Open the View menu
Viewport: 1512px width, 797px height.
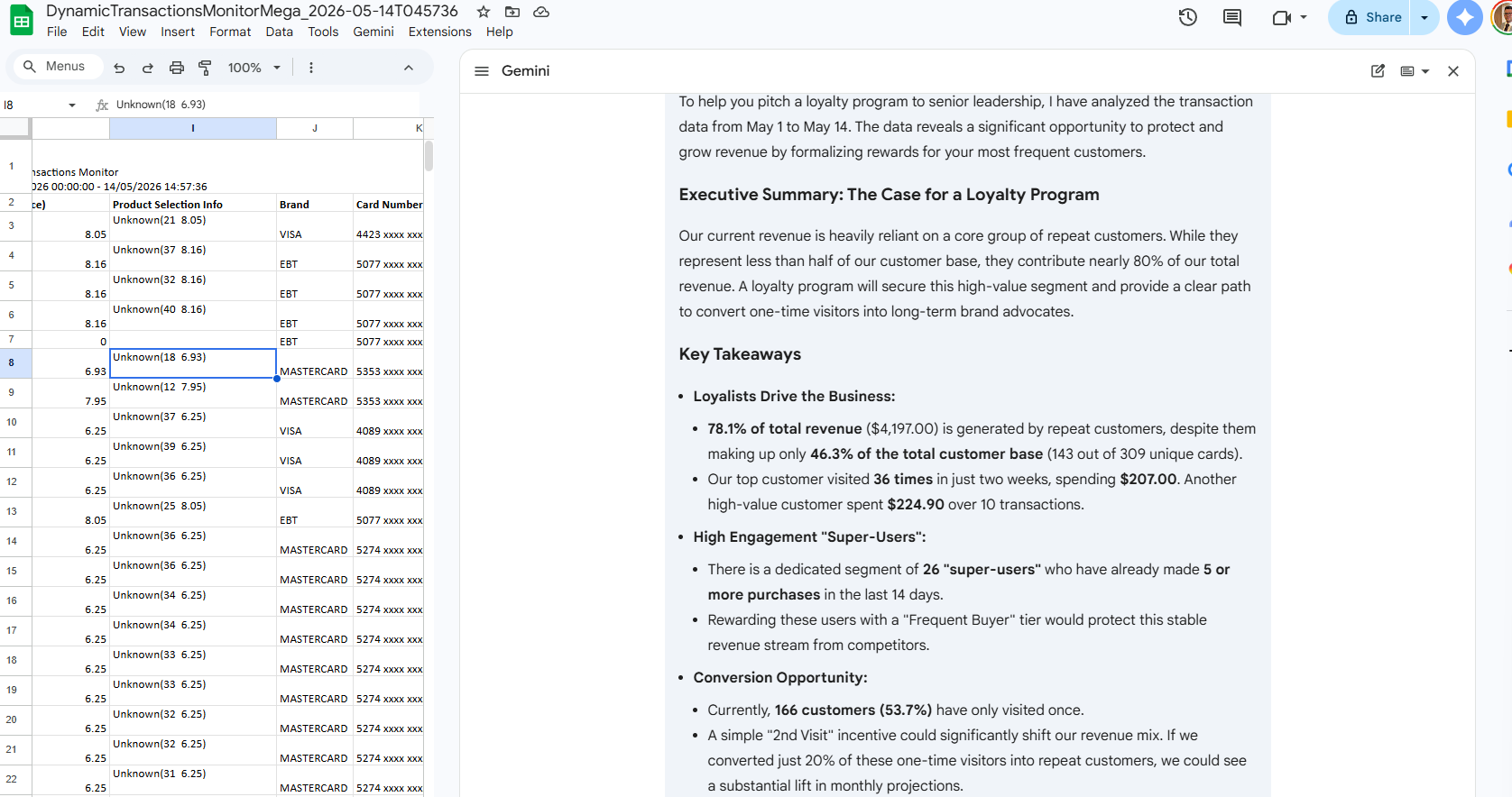133,32
